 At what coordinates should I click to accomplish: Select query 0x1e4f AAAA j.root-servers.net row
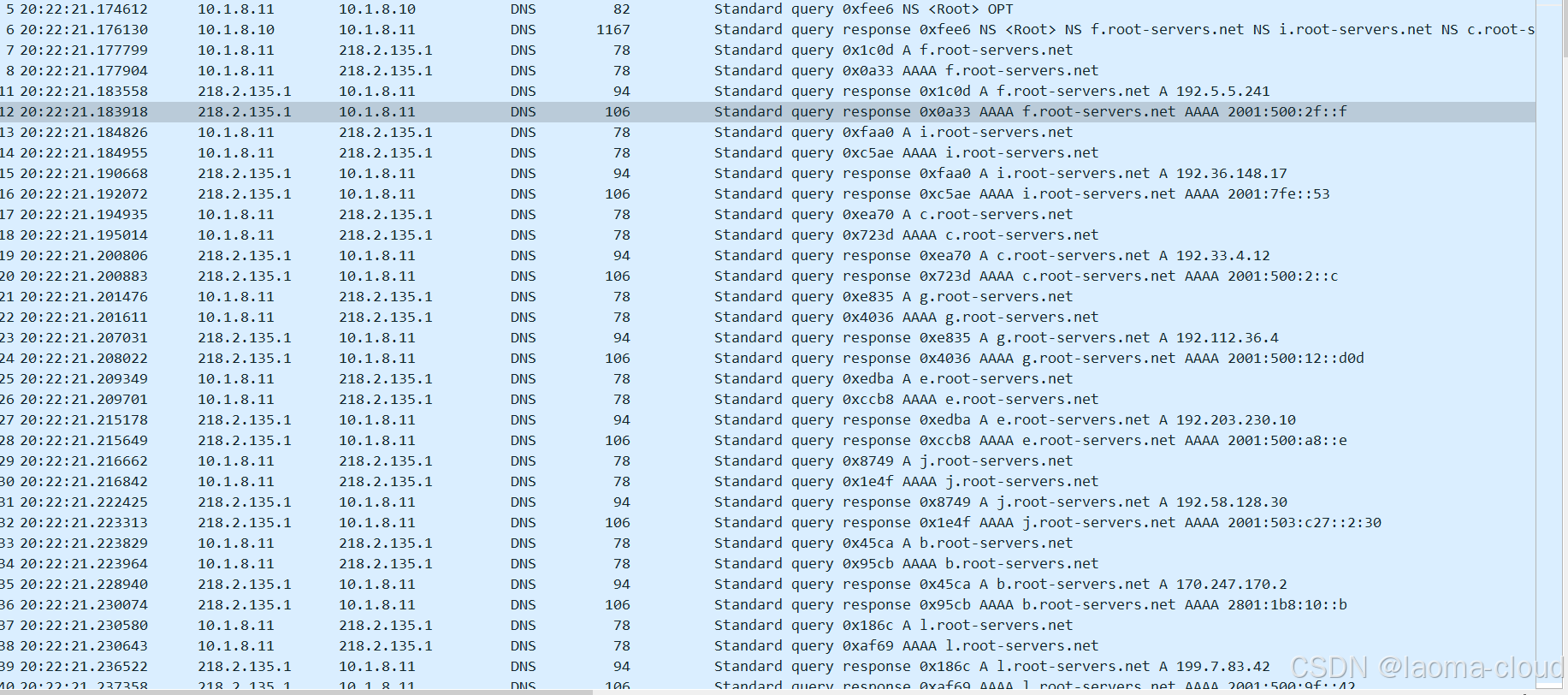tap(767, 481)
